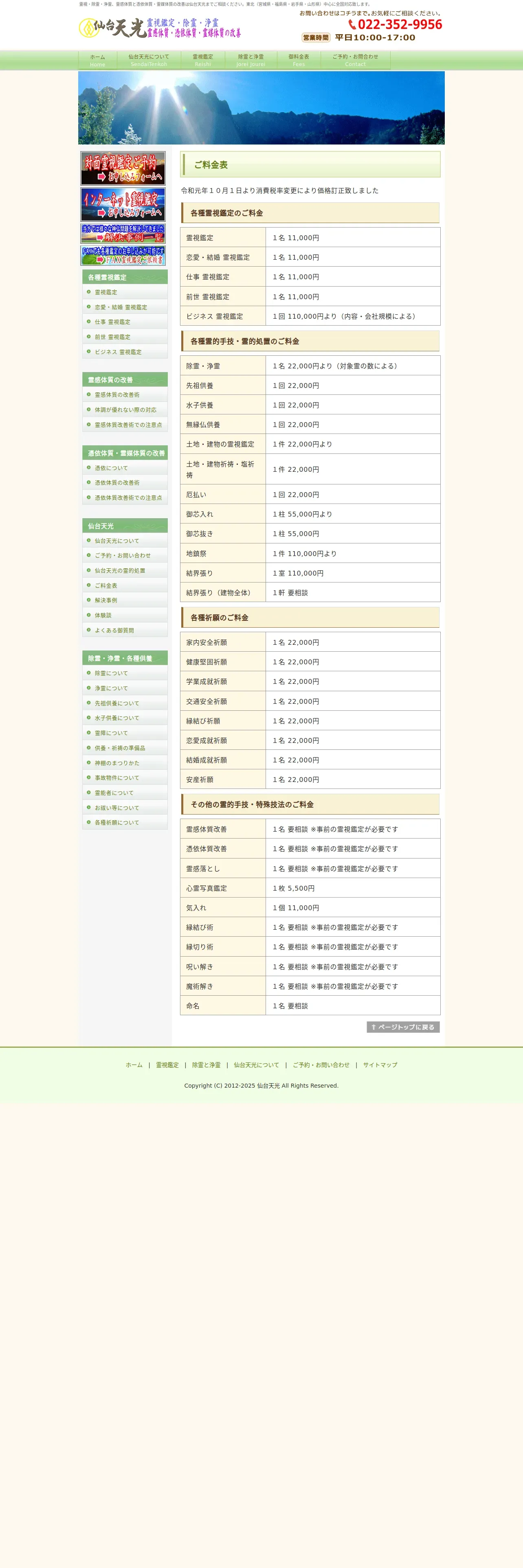
Task: Open sidebar link 恋愛・結婚 霊視鑑定
Action: (x=125, y=307)
